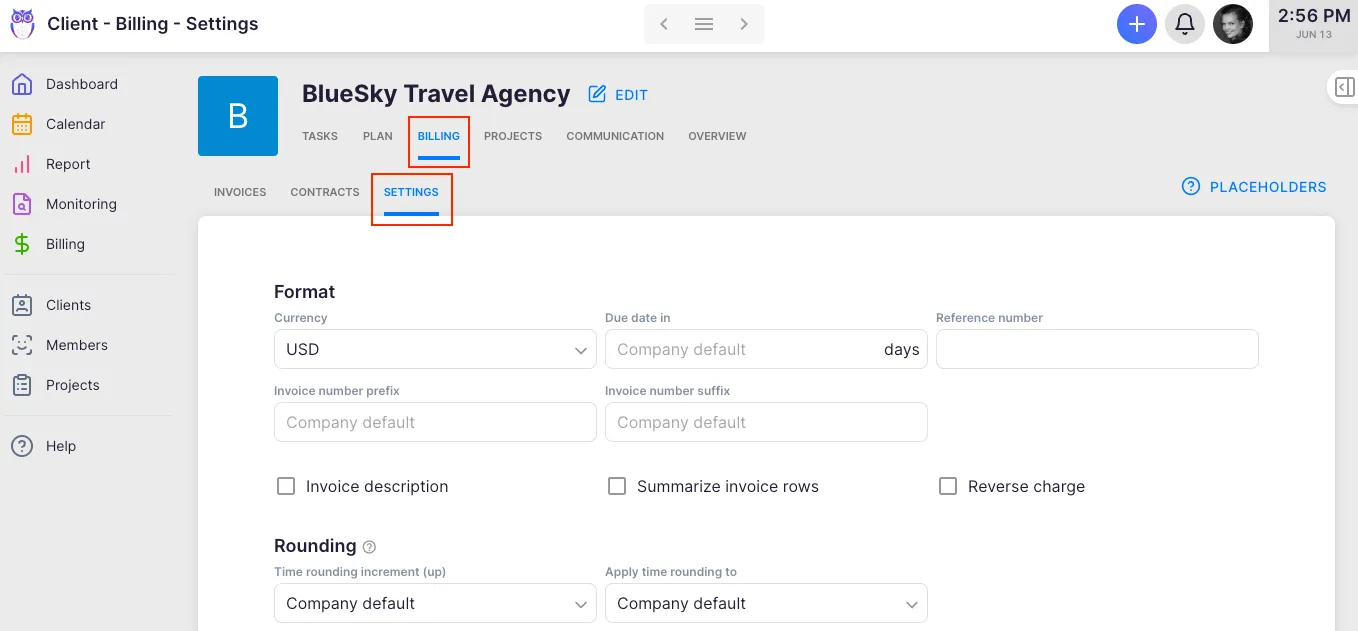Click the Billing dollar sign icon
The width and height of the screenshot is (1358, 631).
click(x=22, y=245)
